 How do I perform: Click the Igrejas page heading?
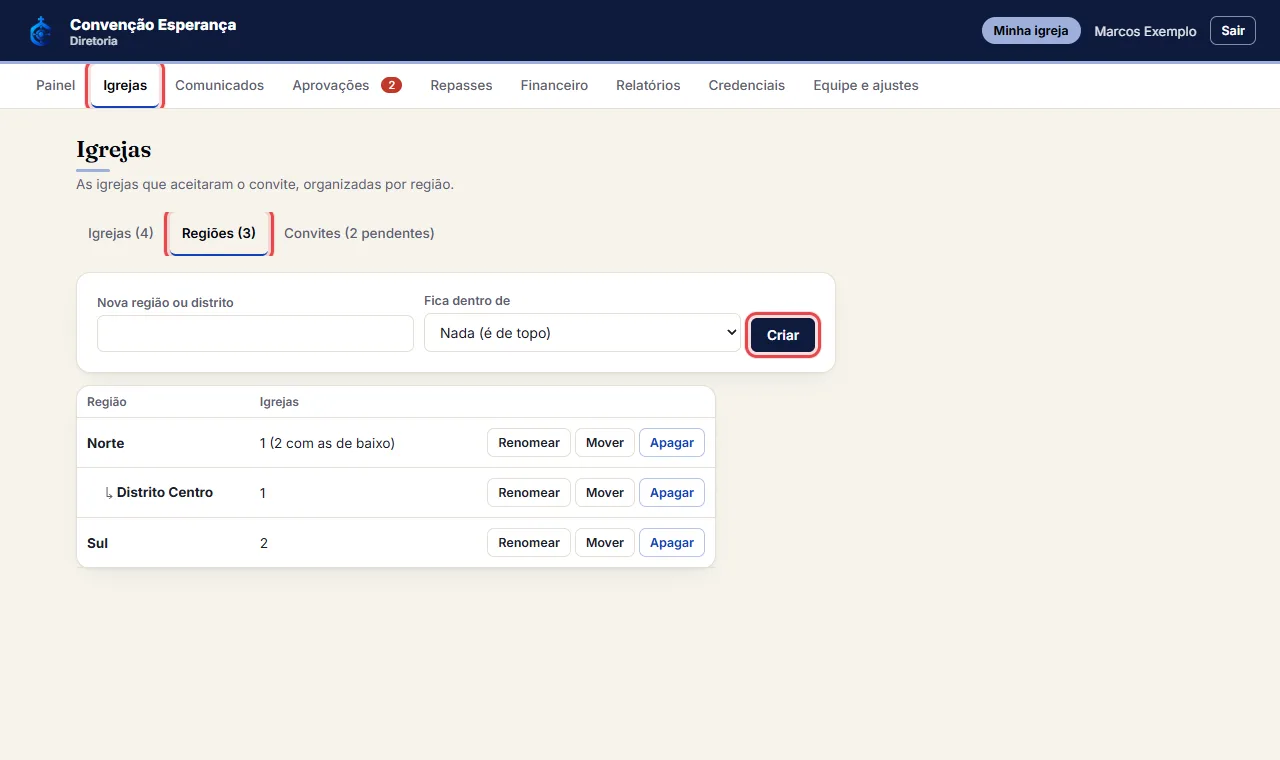pos(114,150)
